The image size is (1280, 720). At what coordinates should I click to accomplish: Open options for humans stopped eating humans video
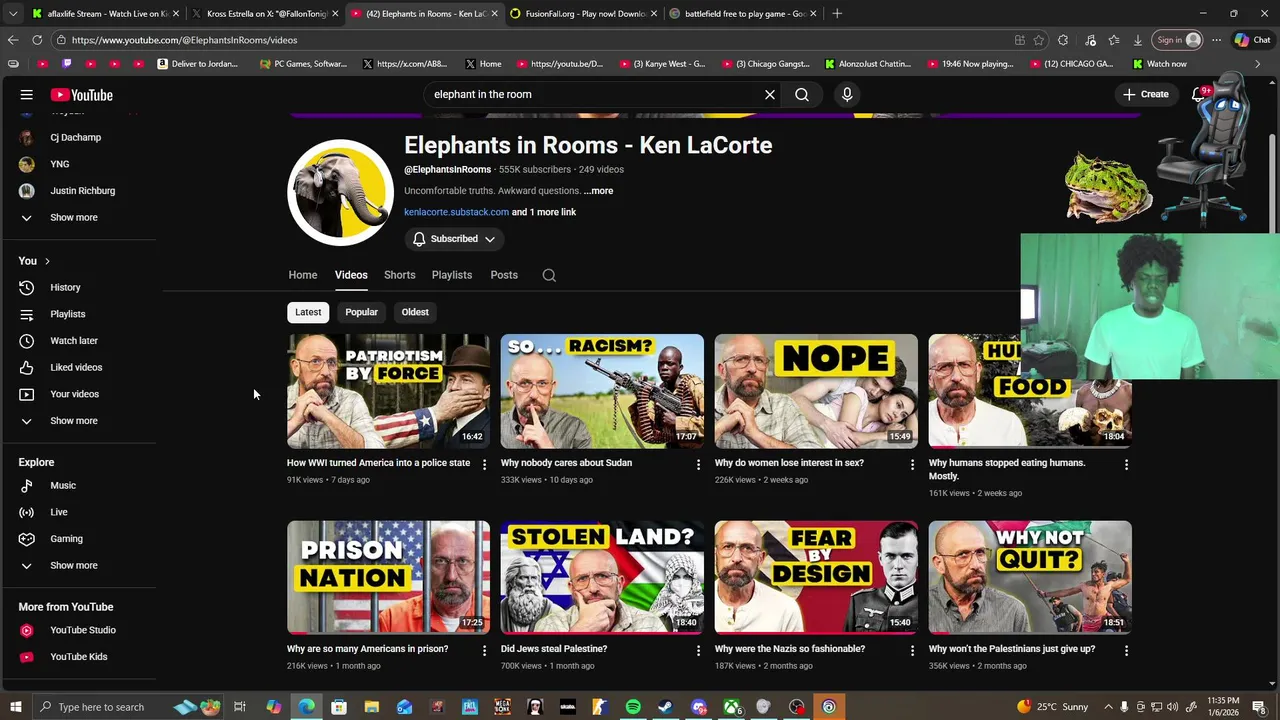coord(1126,464)
